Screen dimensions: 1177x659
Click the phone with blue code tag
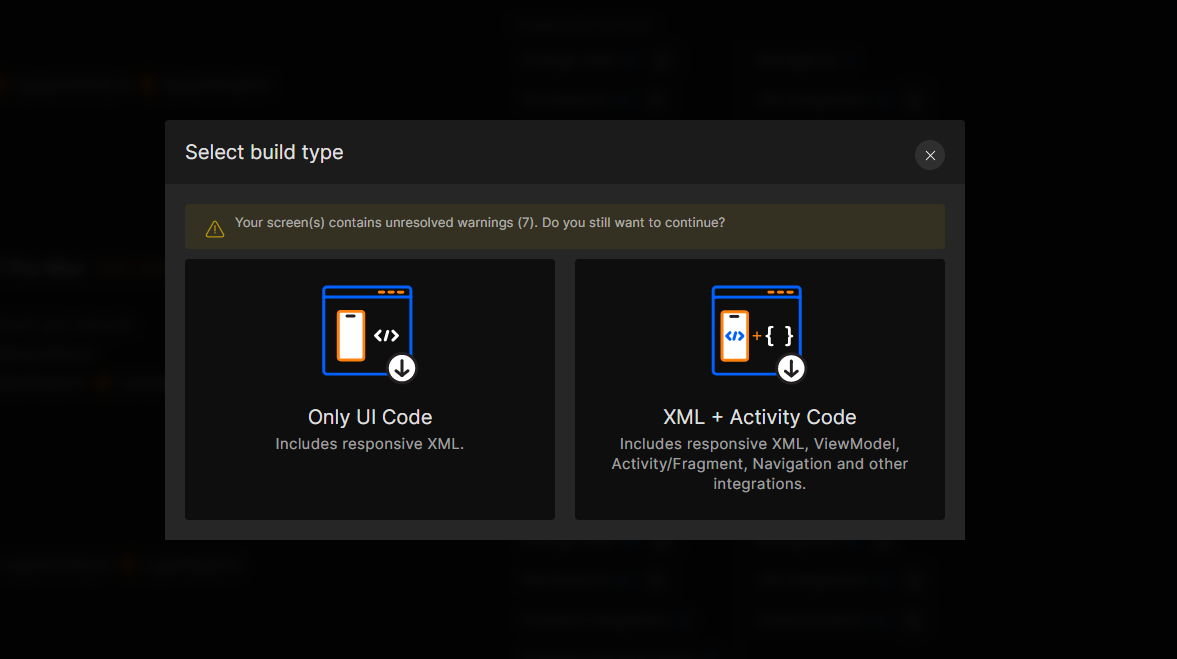tap(735, 336)
